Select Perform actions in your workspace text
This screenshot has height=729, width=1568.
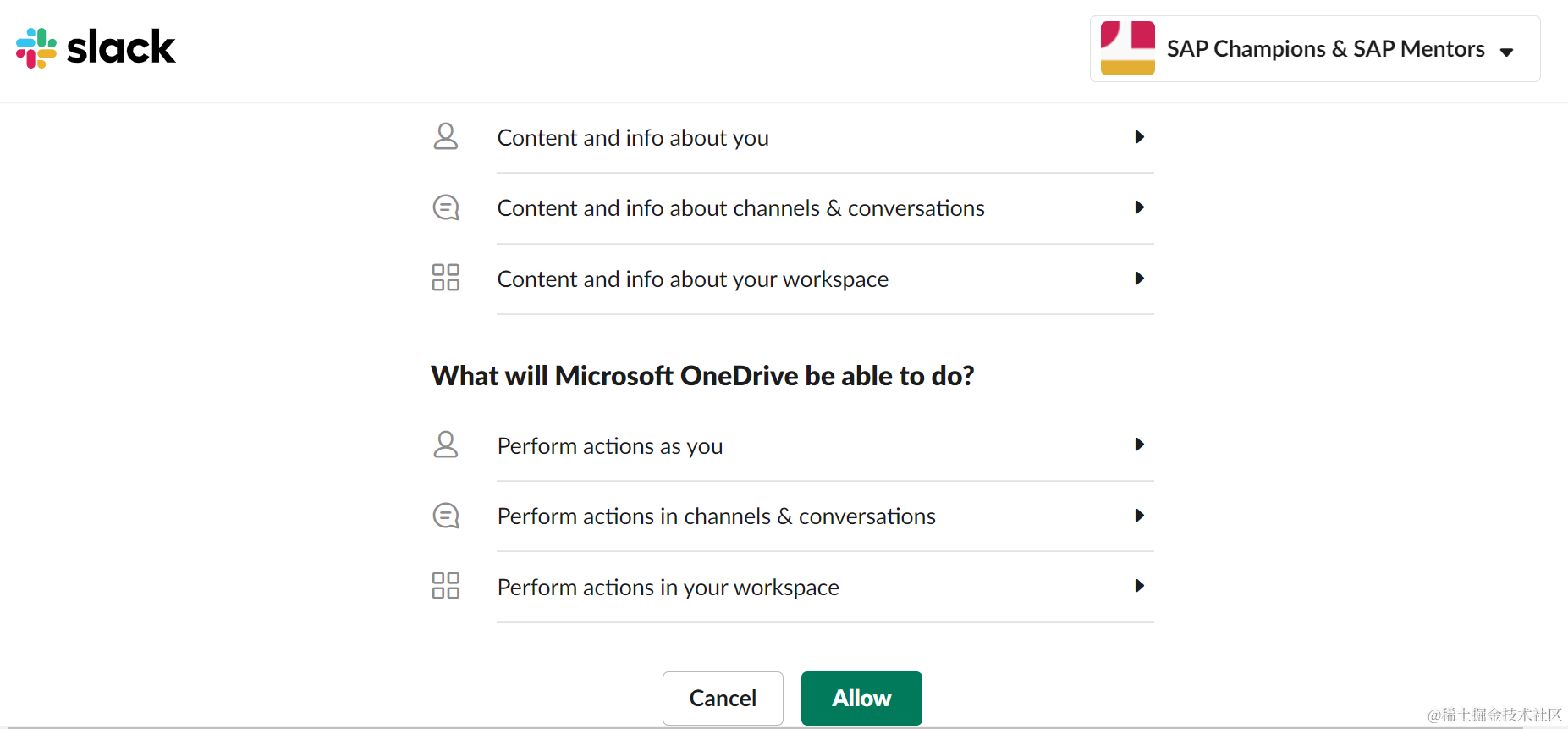pyautogui.click(x=668, y=588)
